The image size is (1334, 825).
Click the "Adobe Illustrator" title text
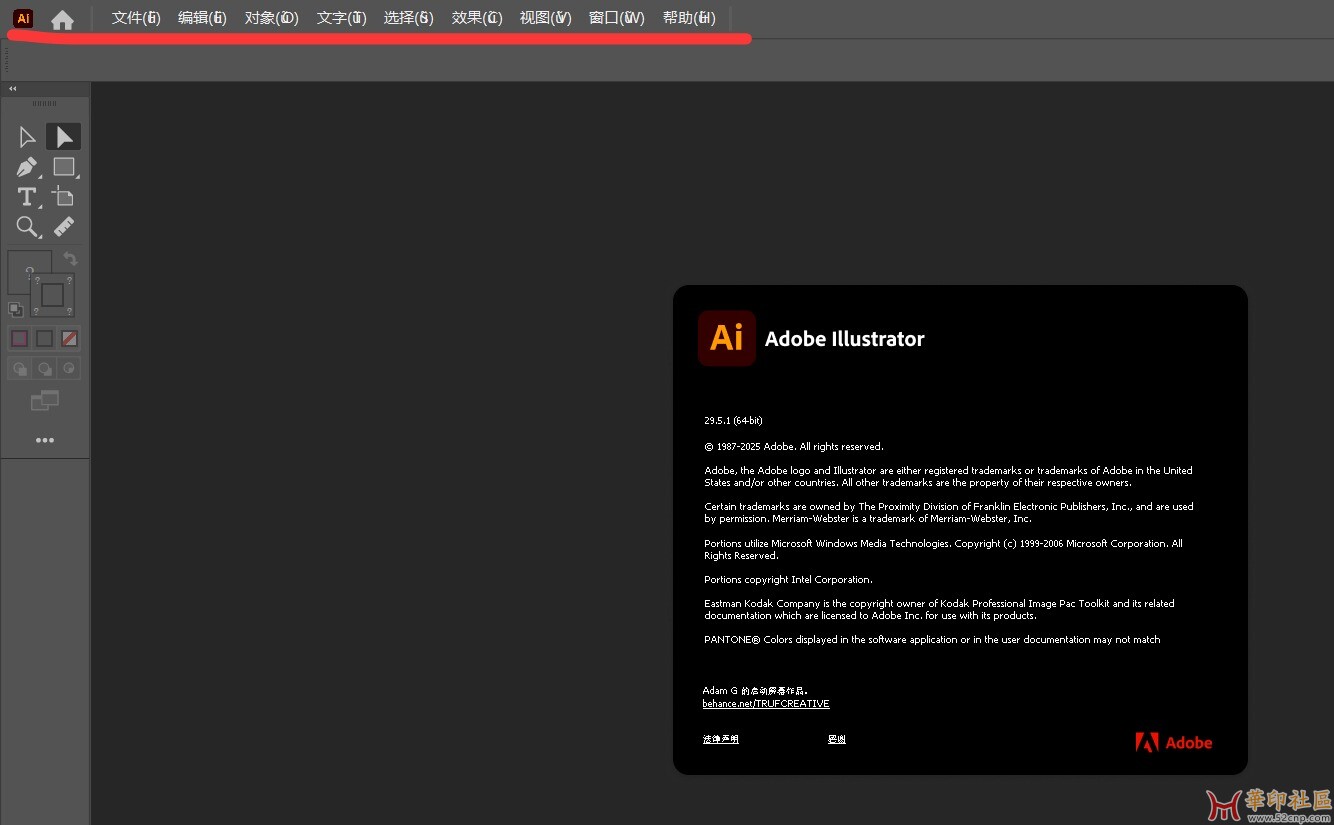coord(845,339)
